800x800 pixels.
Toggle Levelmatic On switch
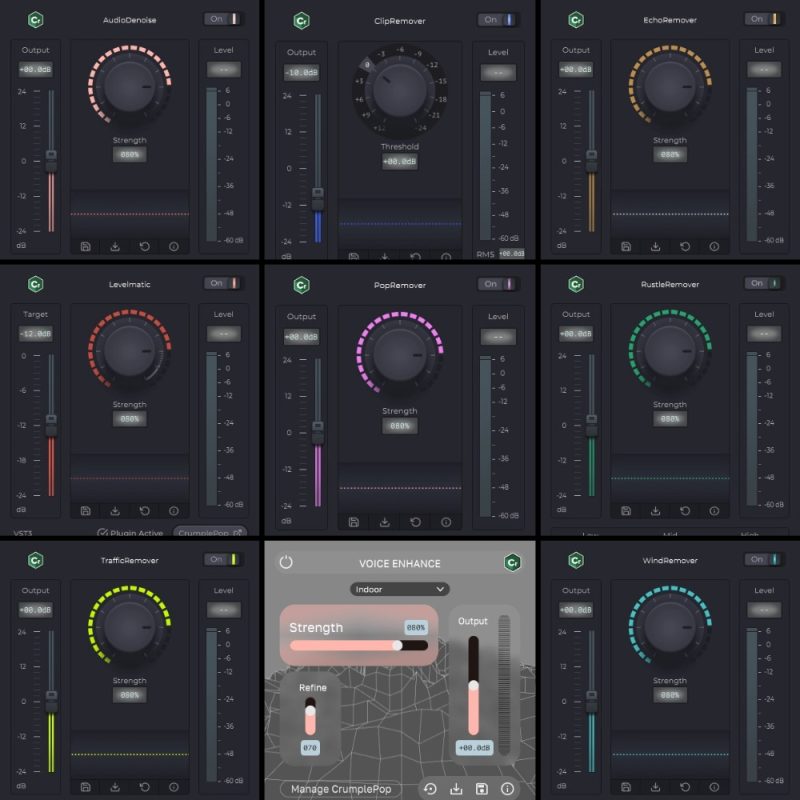[222, 283]
